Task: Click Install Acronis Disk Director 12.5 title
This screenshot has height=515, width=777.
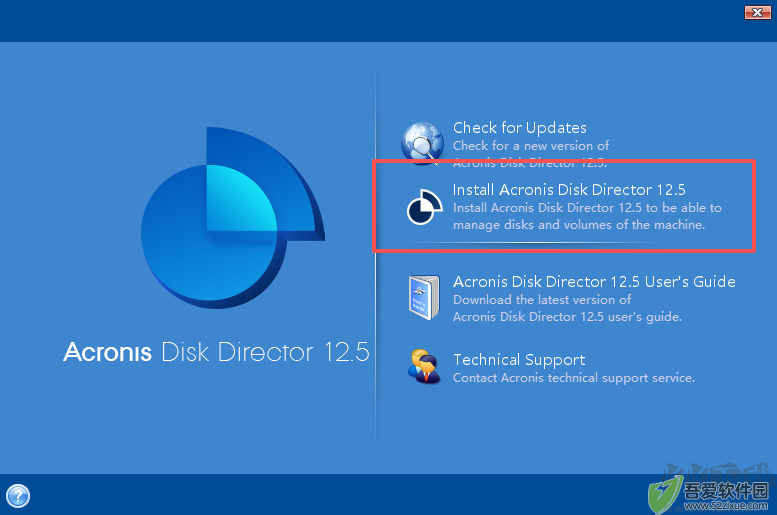Action: (x=569, y=190)
